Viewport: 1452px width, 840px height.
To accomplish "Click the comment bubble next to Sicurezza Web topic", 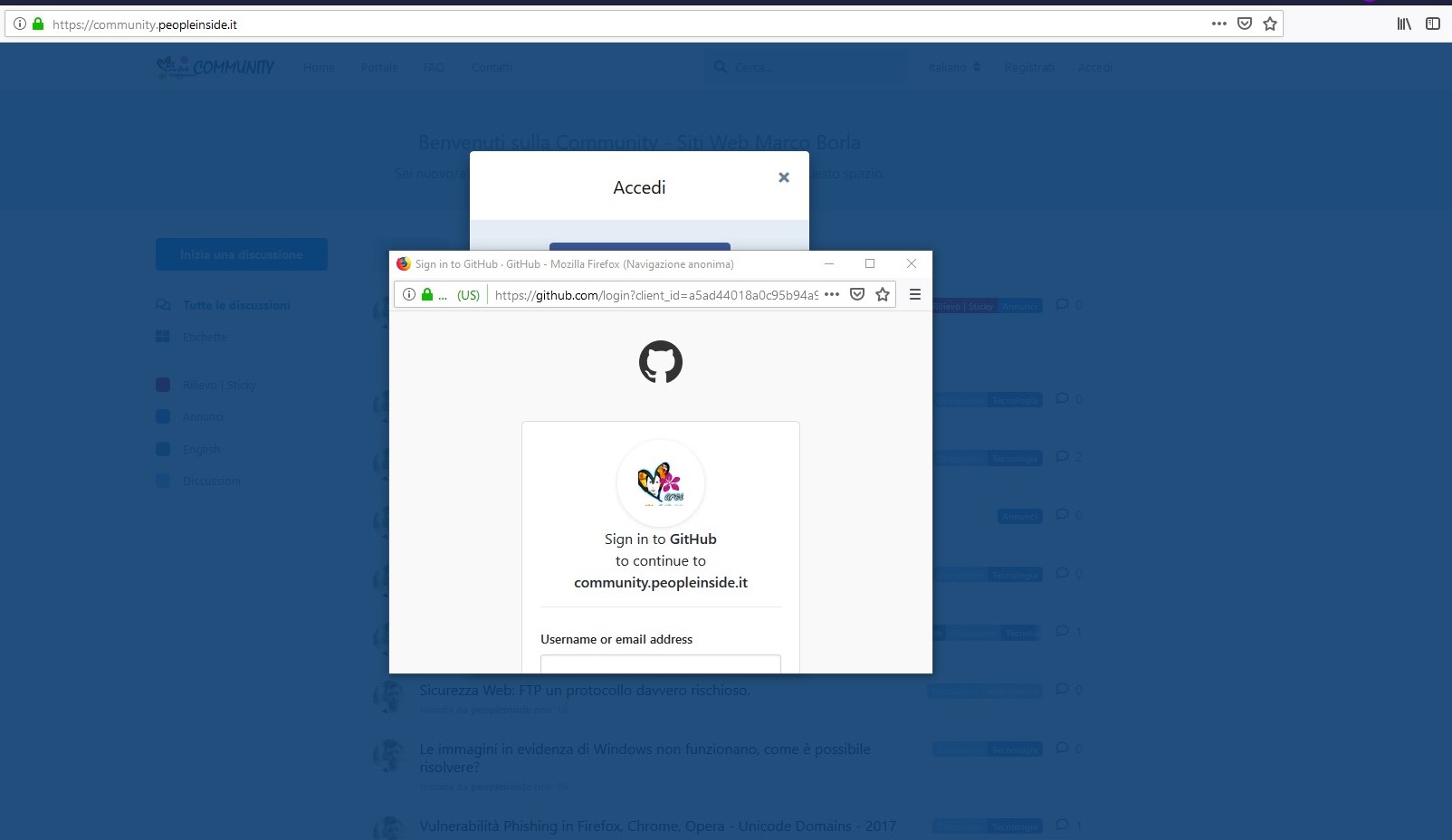I will [x=1061, y=690].
